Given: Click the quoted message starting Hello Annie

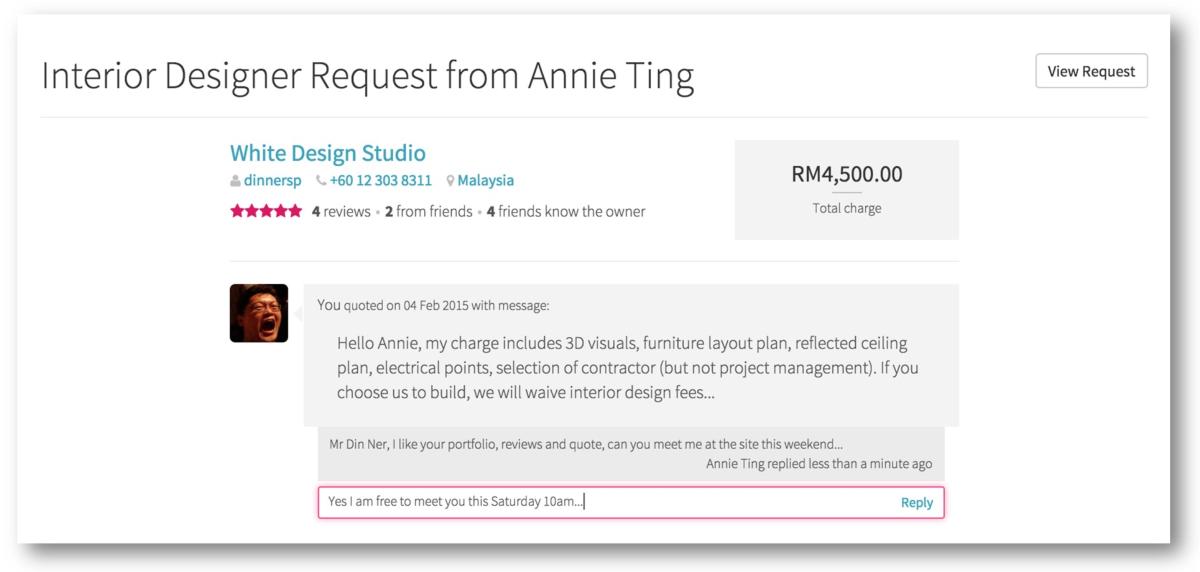Looking at the screenshot, I should [627, 368].
